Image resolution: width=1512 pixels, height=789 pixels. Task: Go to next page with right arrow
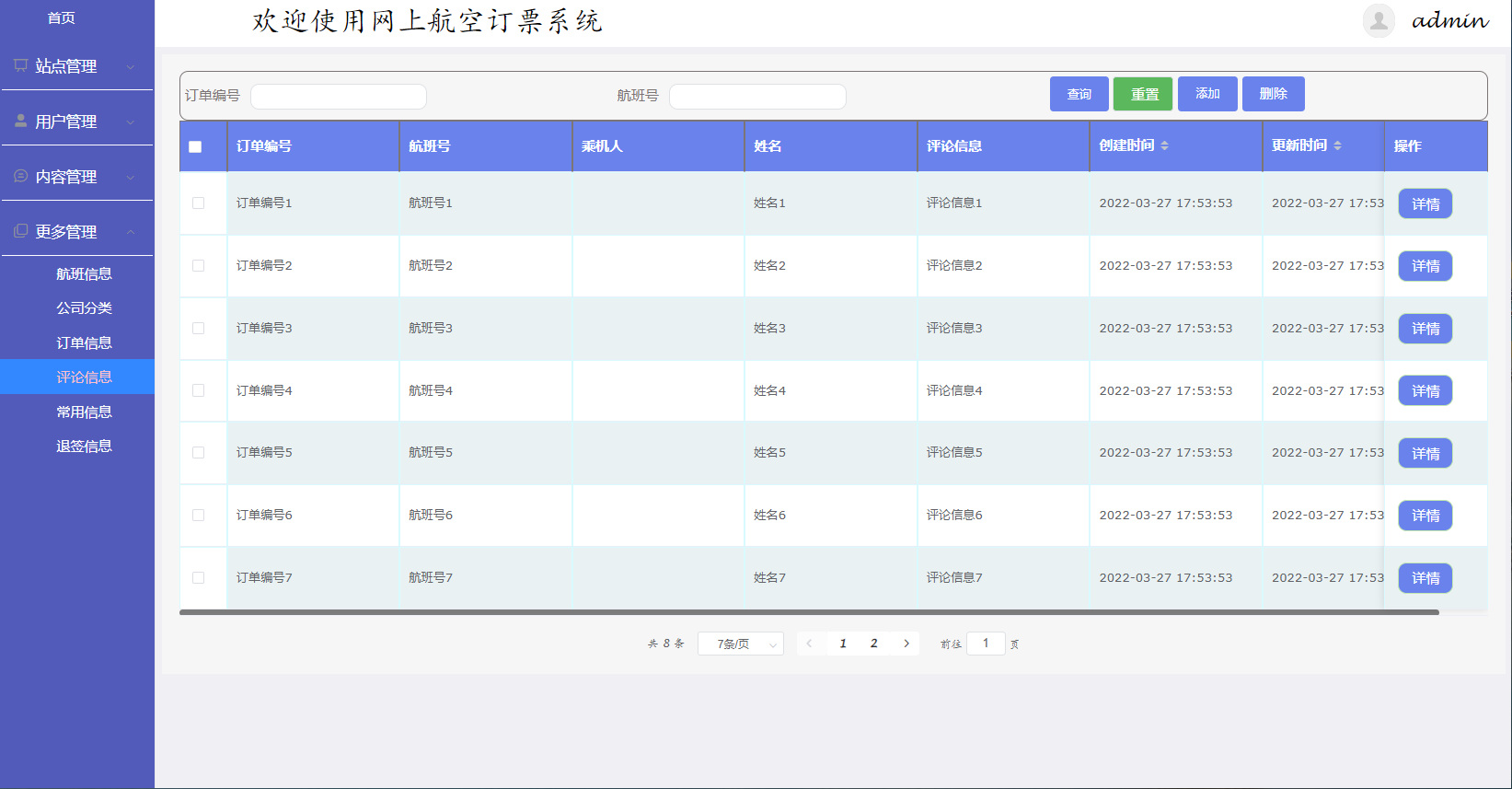pos(906,644)
